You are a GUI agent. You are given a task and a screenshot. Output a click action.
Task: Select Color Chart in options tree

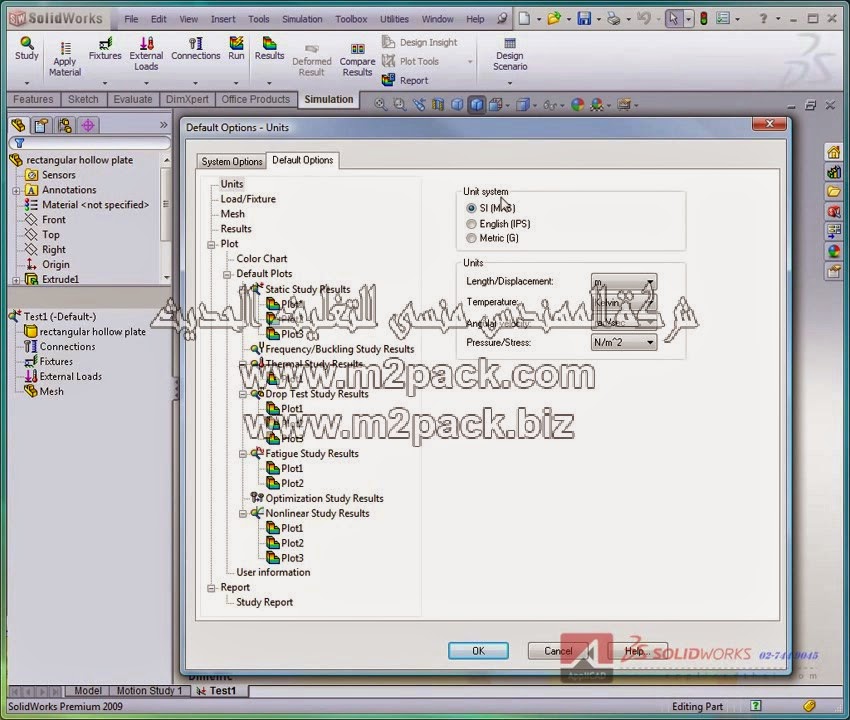261,259
